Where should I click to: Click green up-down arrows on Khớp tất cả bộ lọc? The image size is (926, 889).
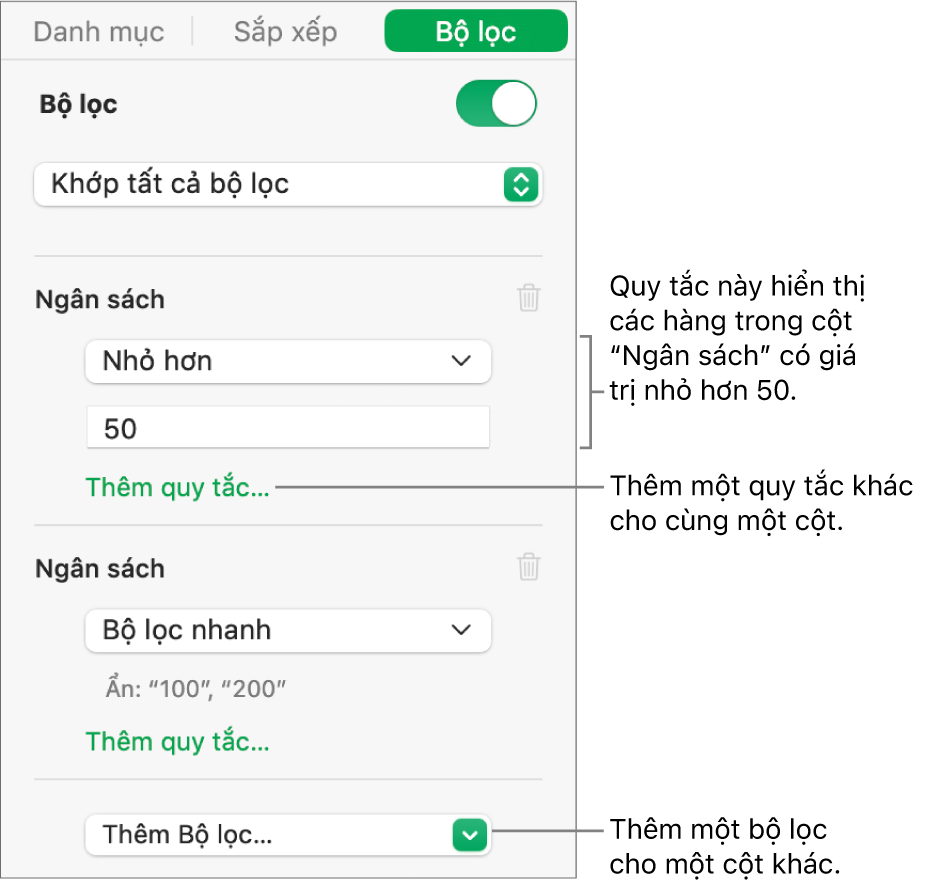click(520, 185)
